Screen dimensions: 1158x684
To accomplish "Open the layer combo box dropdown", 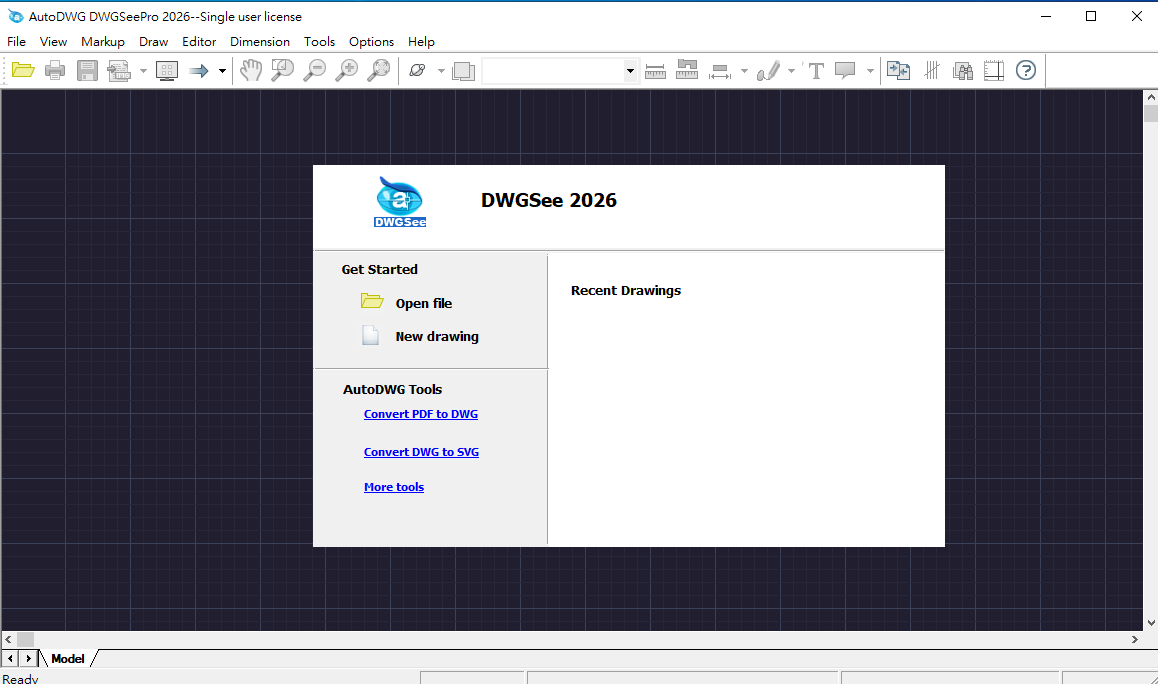I will pyautogui.click(x=630, y=70).
